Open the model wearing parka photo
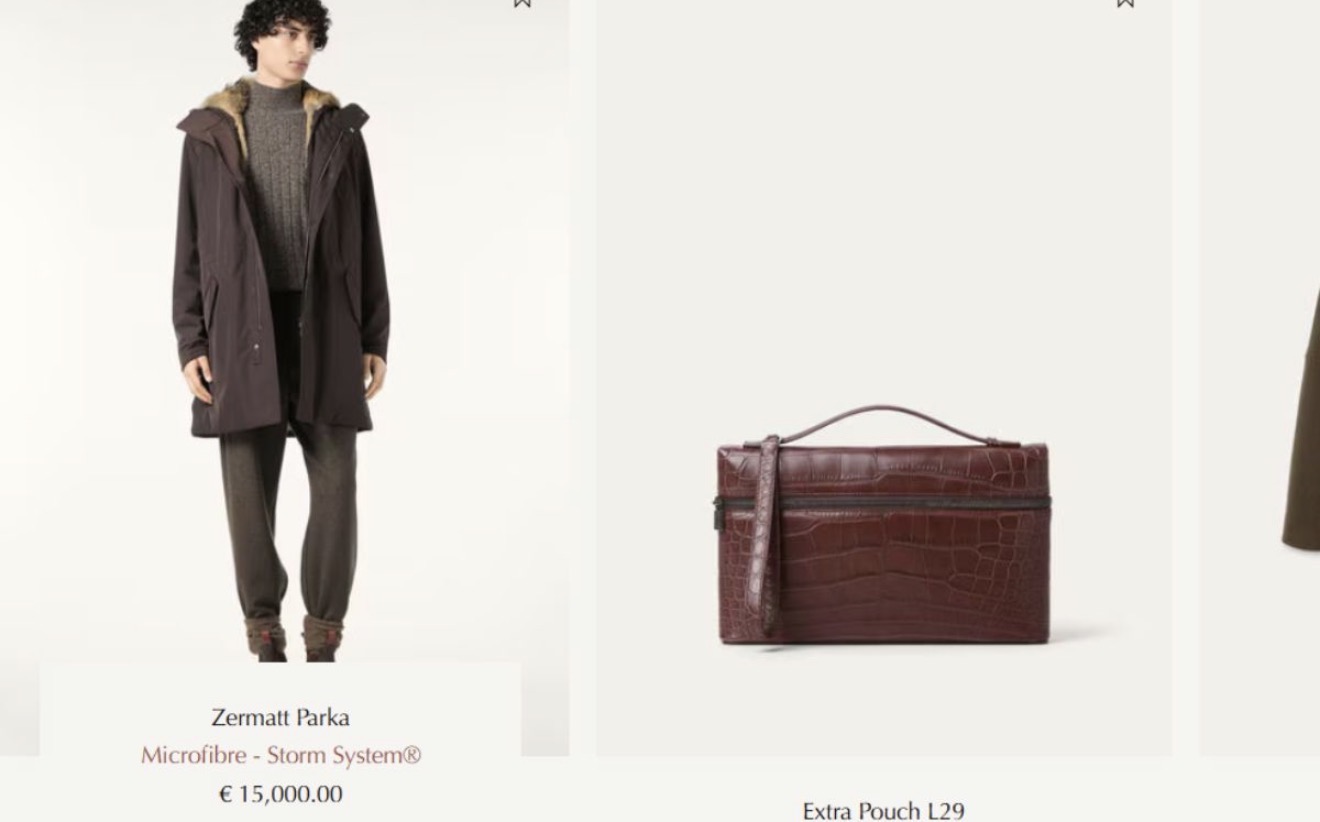Image resolution: width=1320 pixels, height=822 pixels. click(284, 330)
